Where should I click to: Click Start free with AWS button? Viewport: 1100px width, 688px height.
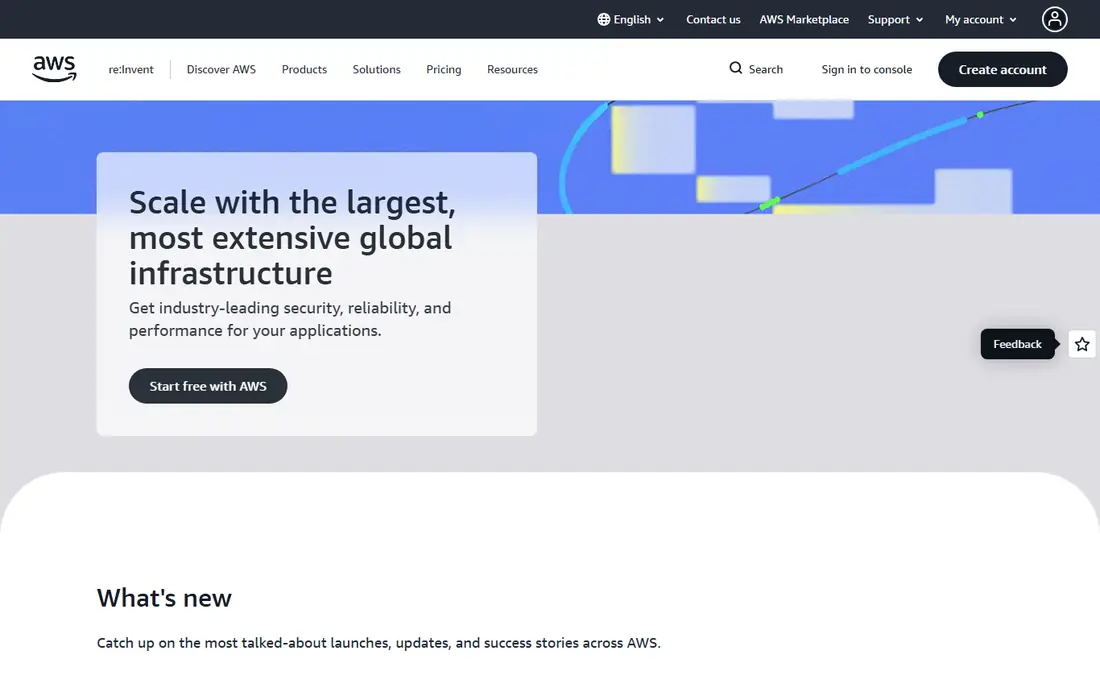pyautogui.click(x=208, y=386)
